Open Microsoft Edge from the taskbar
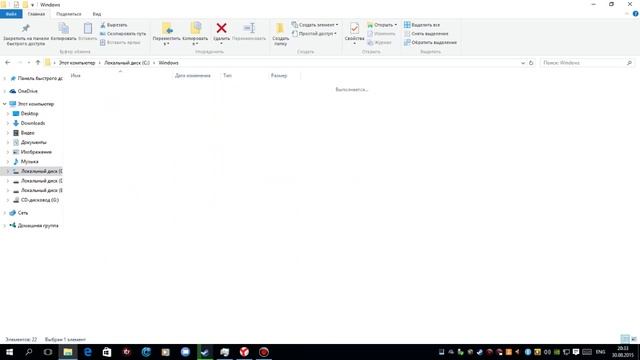The width and height of the screenshot is (640, 360). point(87,352)
